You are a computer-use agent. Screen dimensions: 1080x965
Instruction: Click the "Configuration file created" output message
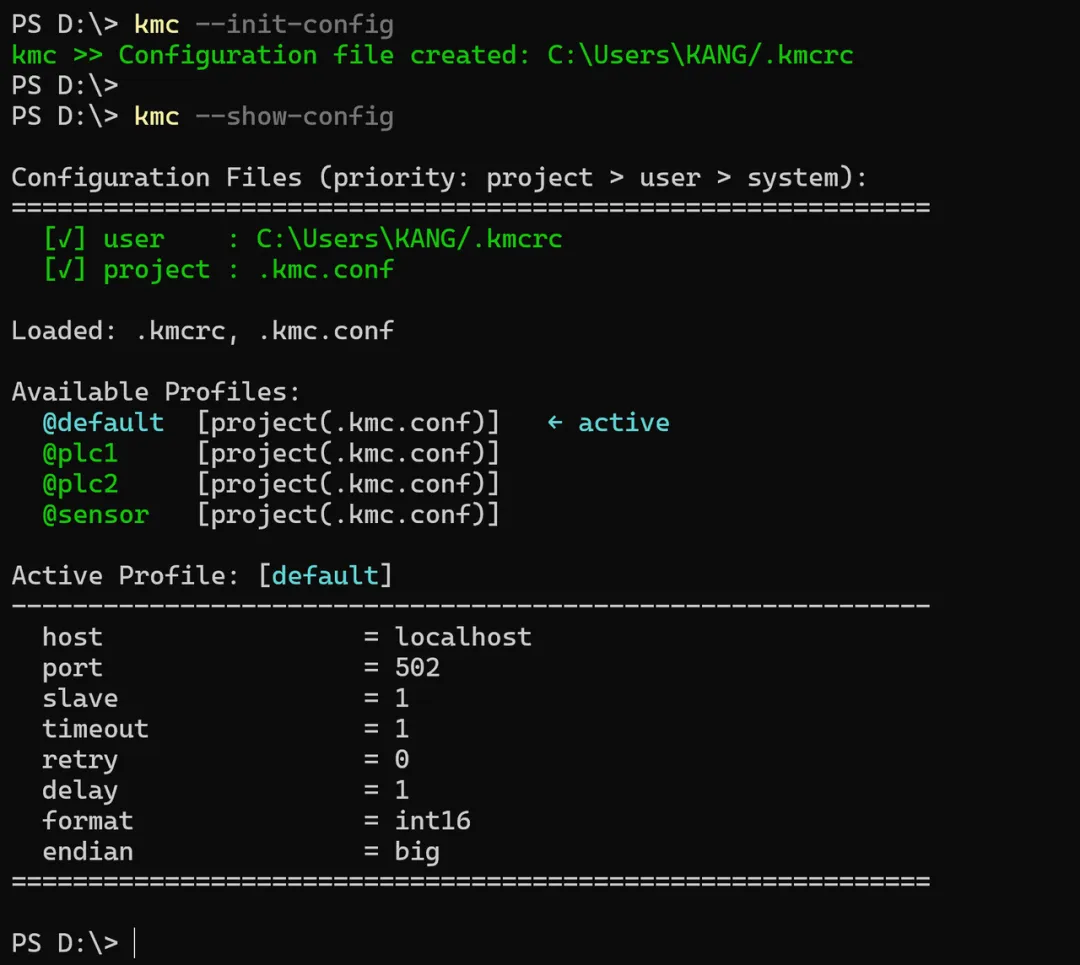325,55
